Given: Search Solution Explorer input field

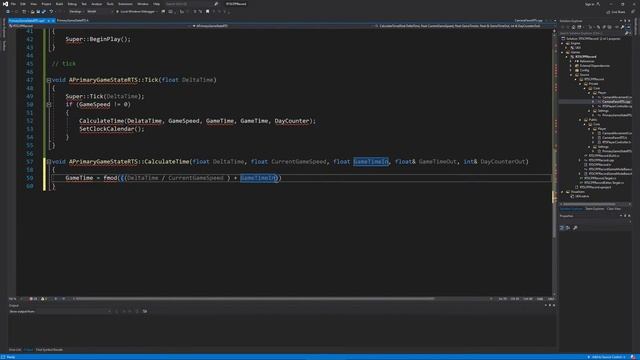Looking at the screenshot, I should coord(592,33).
